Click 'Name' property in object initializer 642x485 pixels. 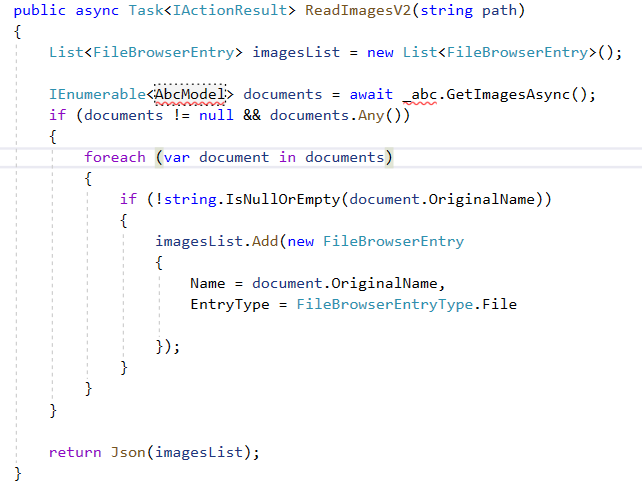click(x=208, y=284)
